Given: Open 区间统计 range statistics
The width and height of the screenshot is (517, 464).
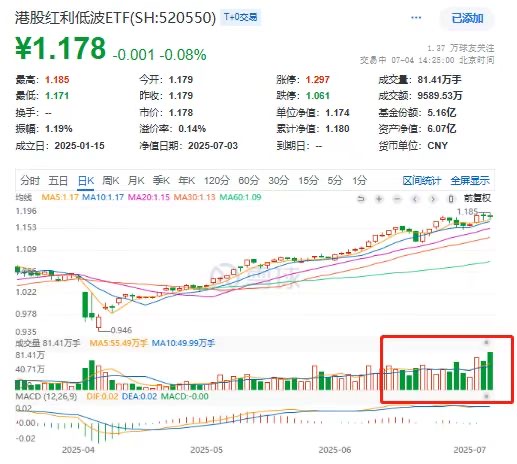Looking at the screenshot, I should 422,181.
